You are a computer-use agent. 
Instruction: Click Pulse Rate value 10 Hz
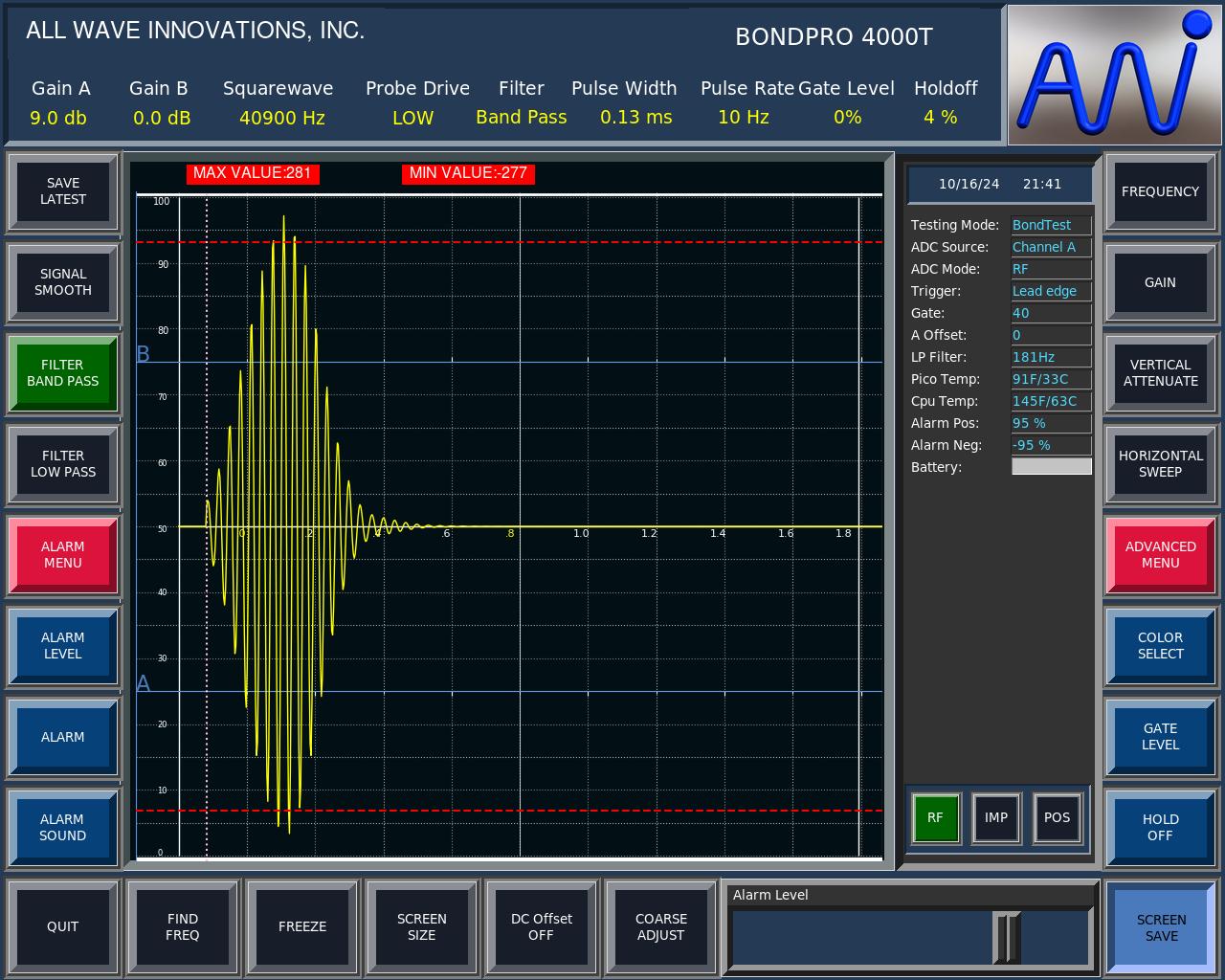744,117
